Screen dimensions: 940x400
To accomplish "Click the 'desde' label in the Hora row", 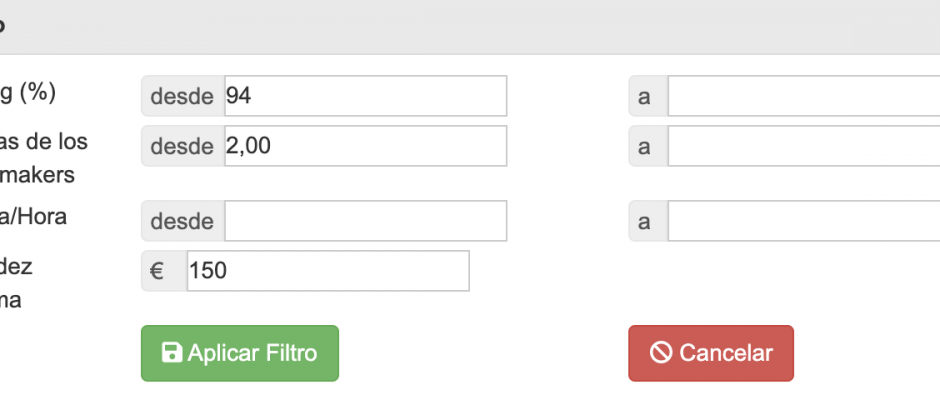I will click(183, 221).
